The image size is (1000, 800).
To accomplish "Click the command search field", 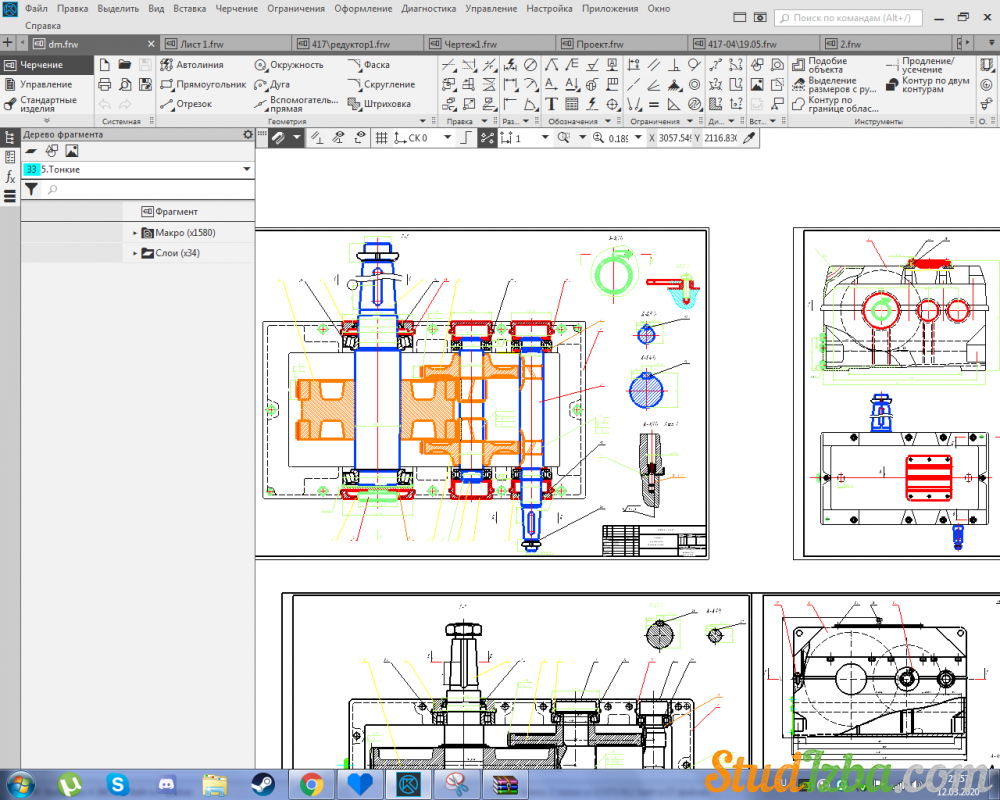I will tap(850, 18).
